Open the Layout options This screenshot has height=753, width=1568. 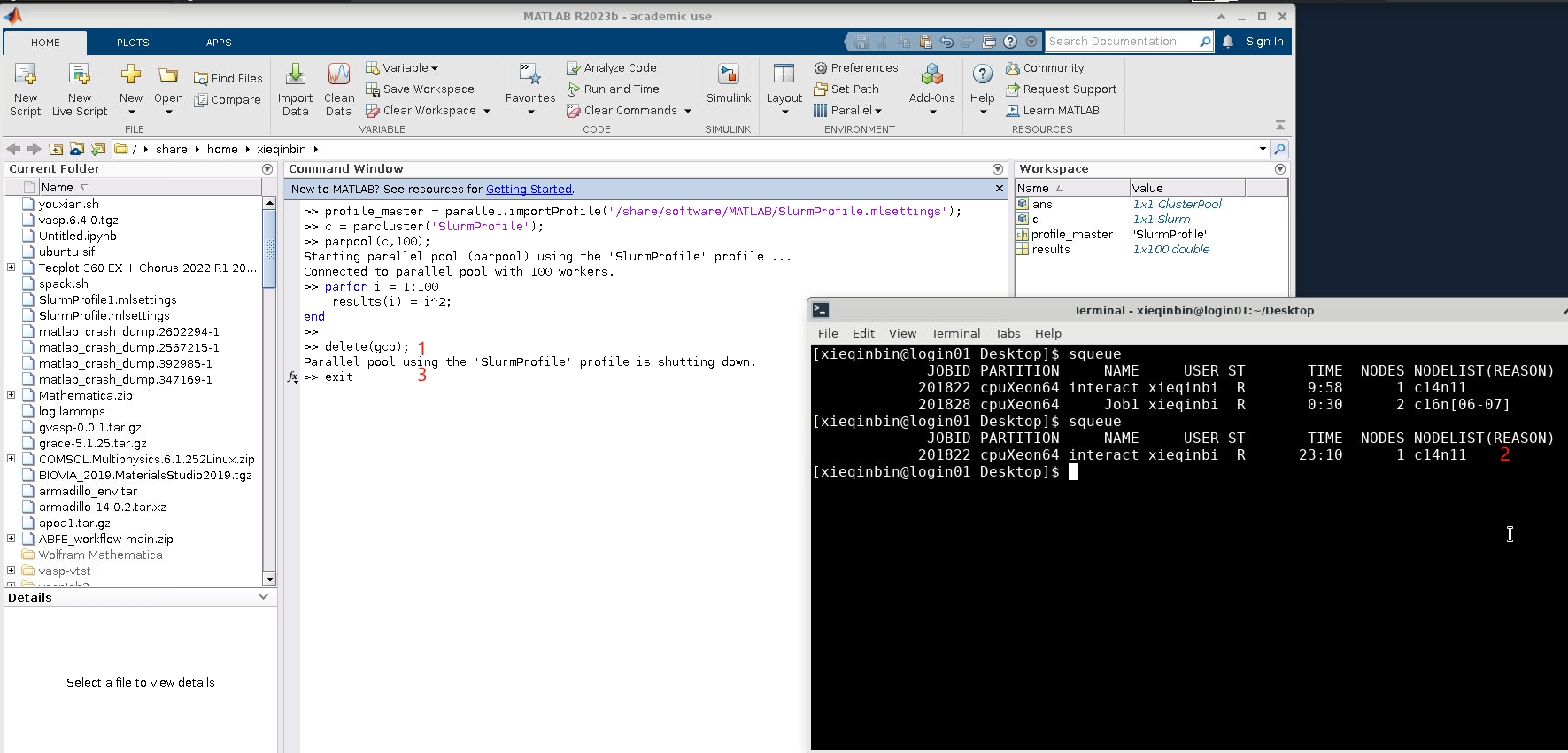(x=784, y=89)
